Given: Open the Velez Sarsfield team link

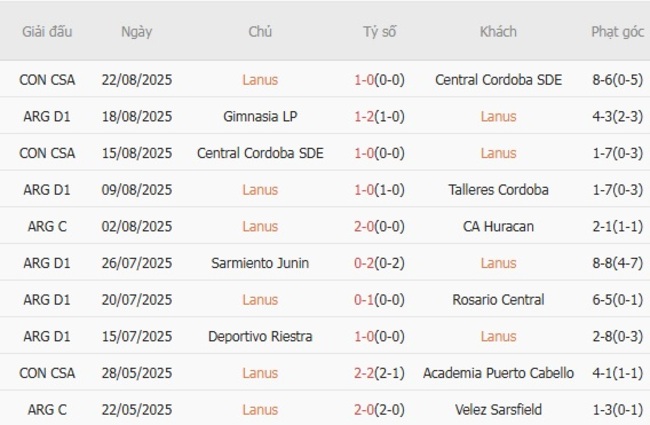Looking at the screenshot, I should 498,410.
